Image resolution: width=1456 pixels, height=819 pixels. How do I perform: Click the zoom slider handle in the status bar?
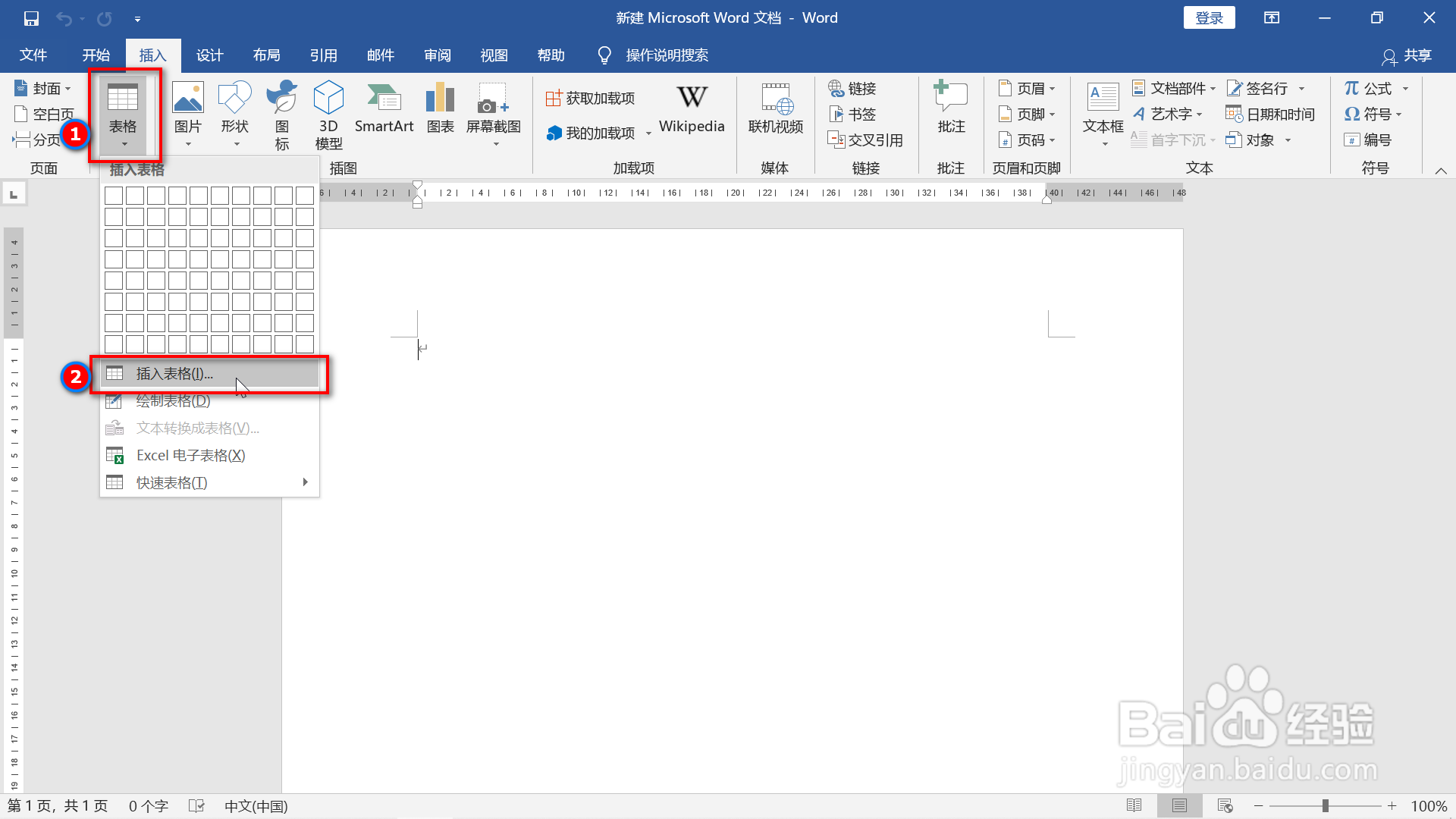pos(1325,805)
